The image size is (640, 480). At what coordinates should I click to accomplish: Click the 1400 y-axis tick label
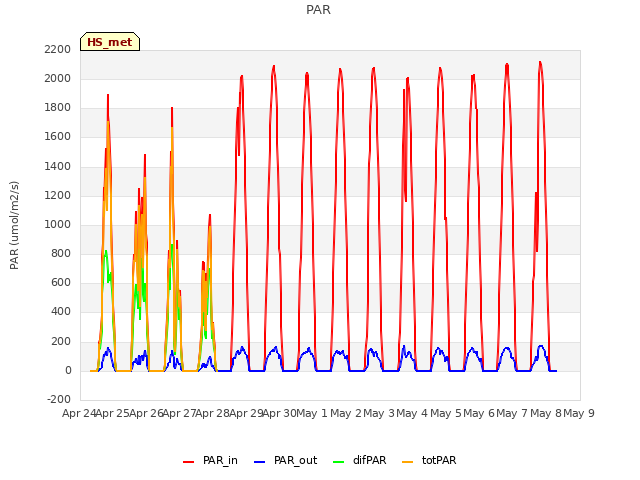[x=58, y=166]
